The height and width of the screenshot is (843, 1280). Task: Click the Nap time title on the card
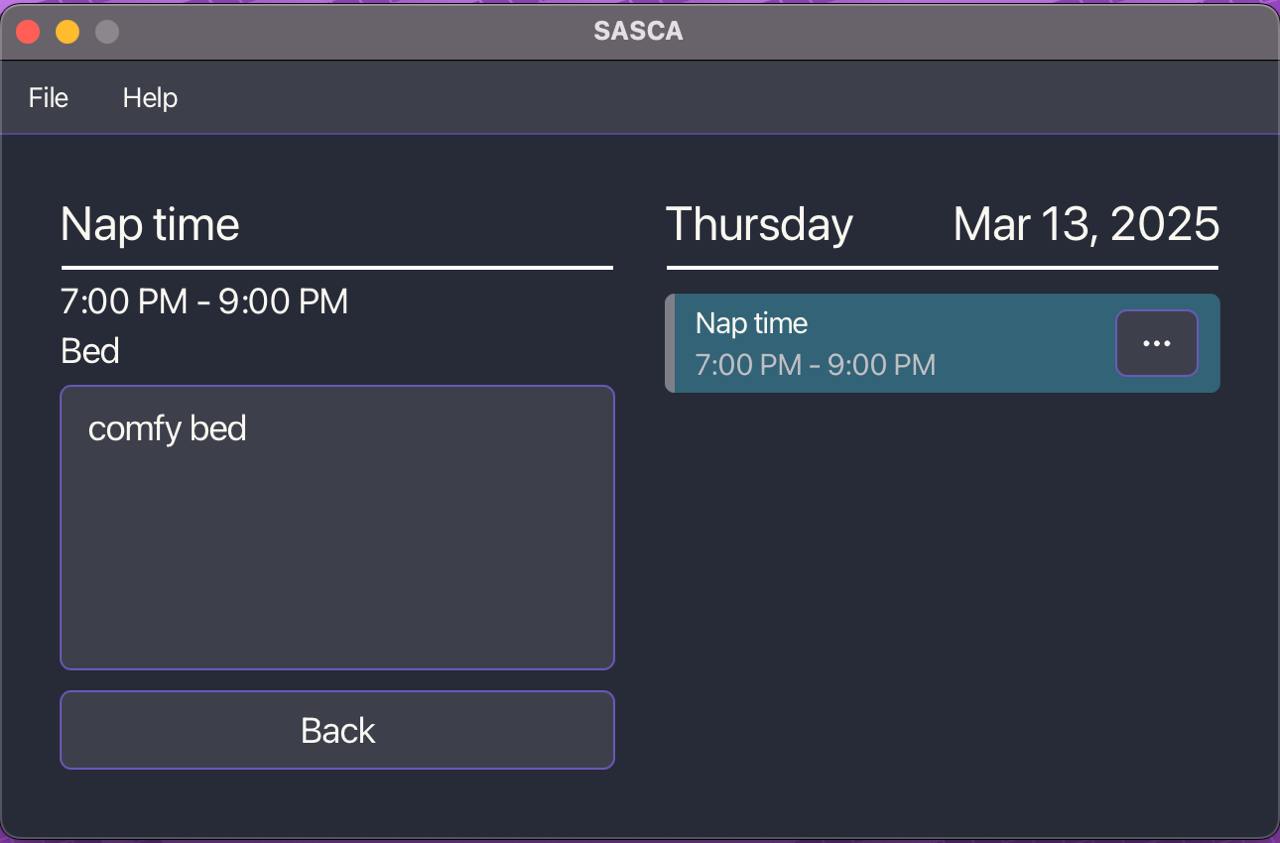point(751,323)
